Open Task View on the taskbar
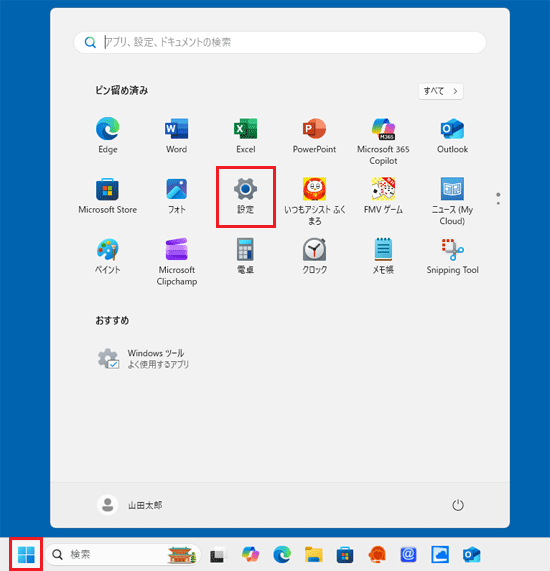The image size is (550, 571). [x=218, y=555]
